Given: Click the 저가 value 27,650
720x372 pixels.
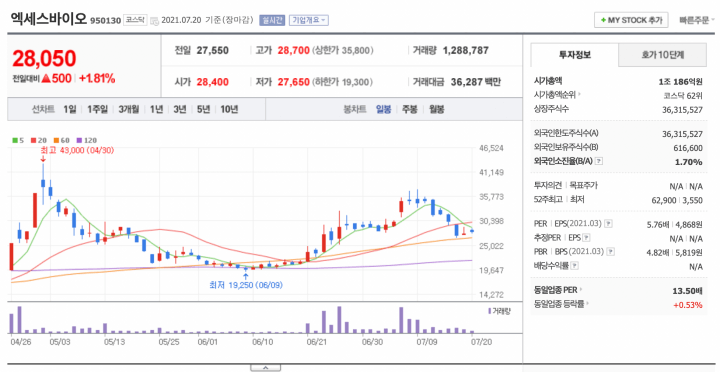Looking at the screenshot, I should (x=293, y=82).
